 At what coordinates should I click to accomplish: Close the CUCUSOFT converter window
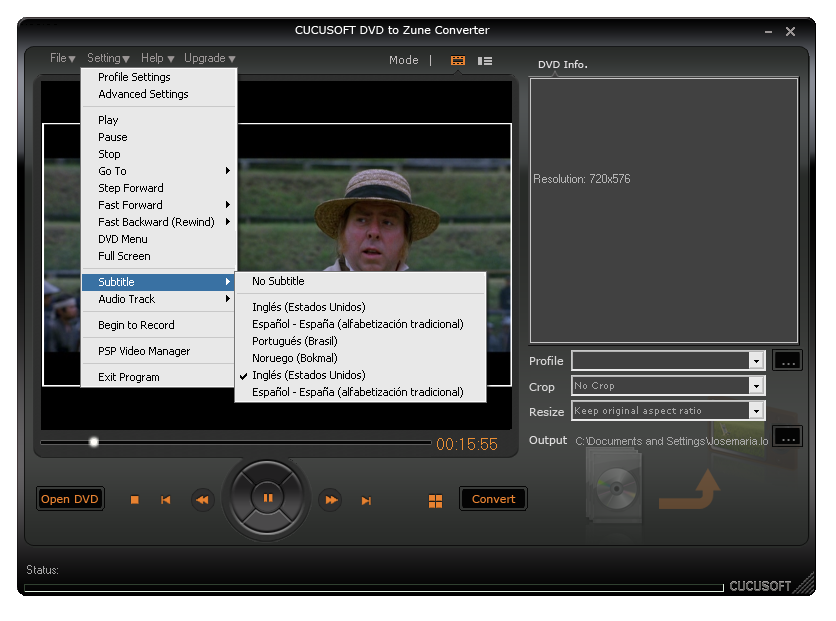point(791,32)
